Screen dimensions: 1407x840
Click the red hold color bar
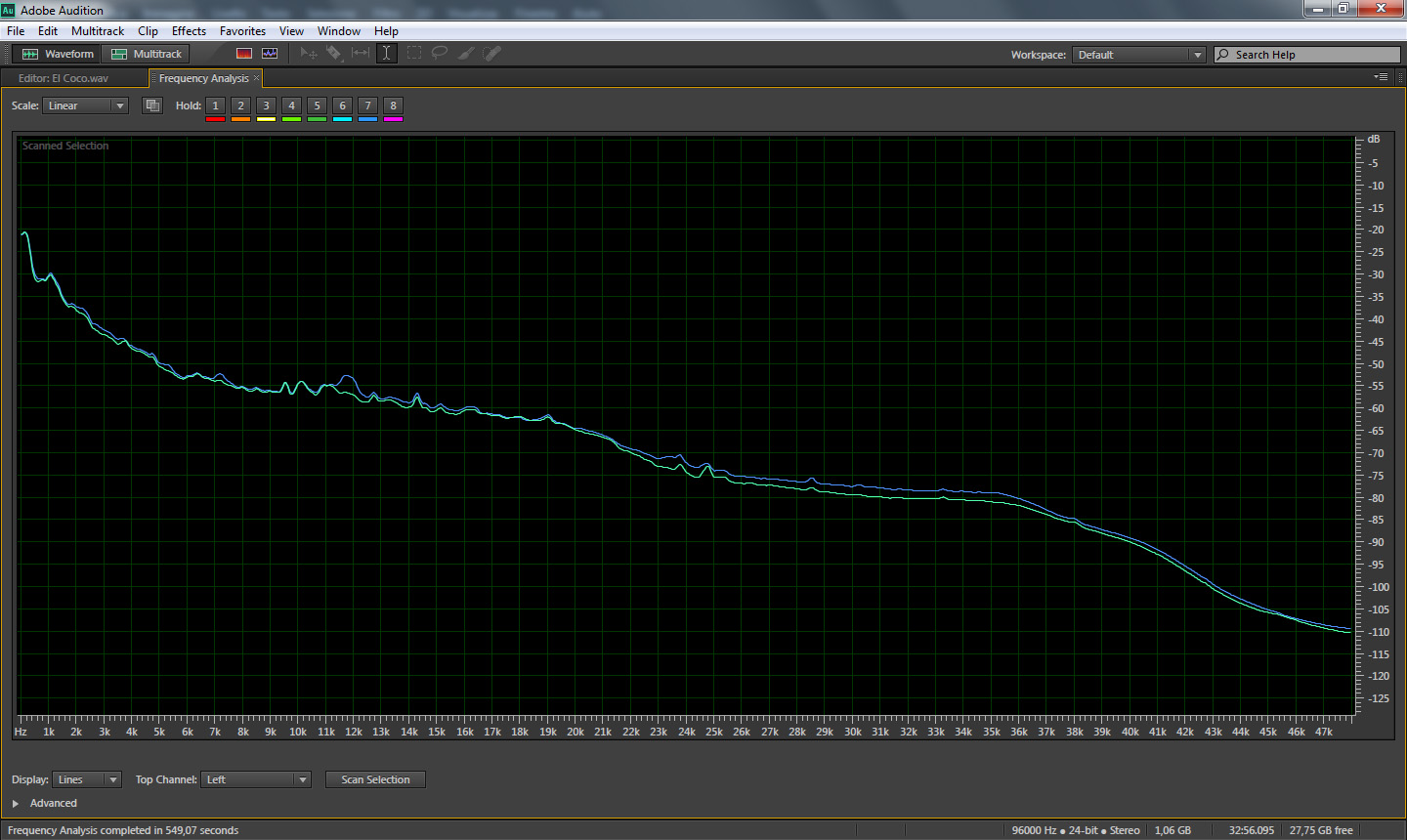coord(216,119)
